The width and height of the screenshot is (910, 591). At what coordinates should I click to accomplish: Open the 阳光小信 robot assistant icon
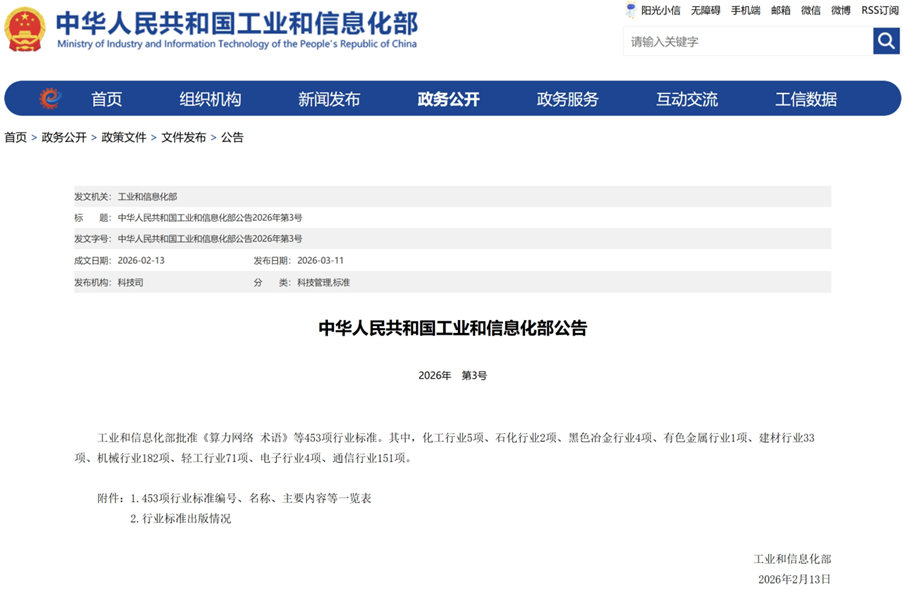click(628, 12)
